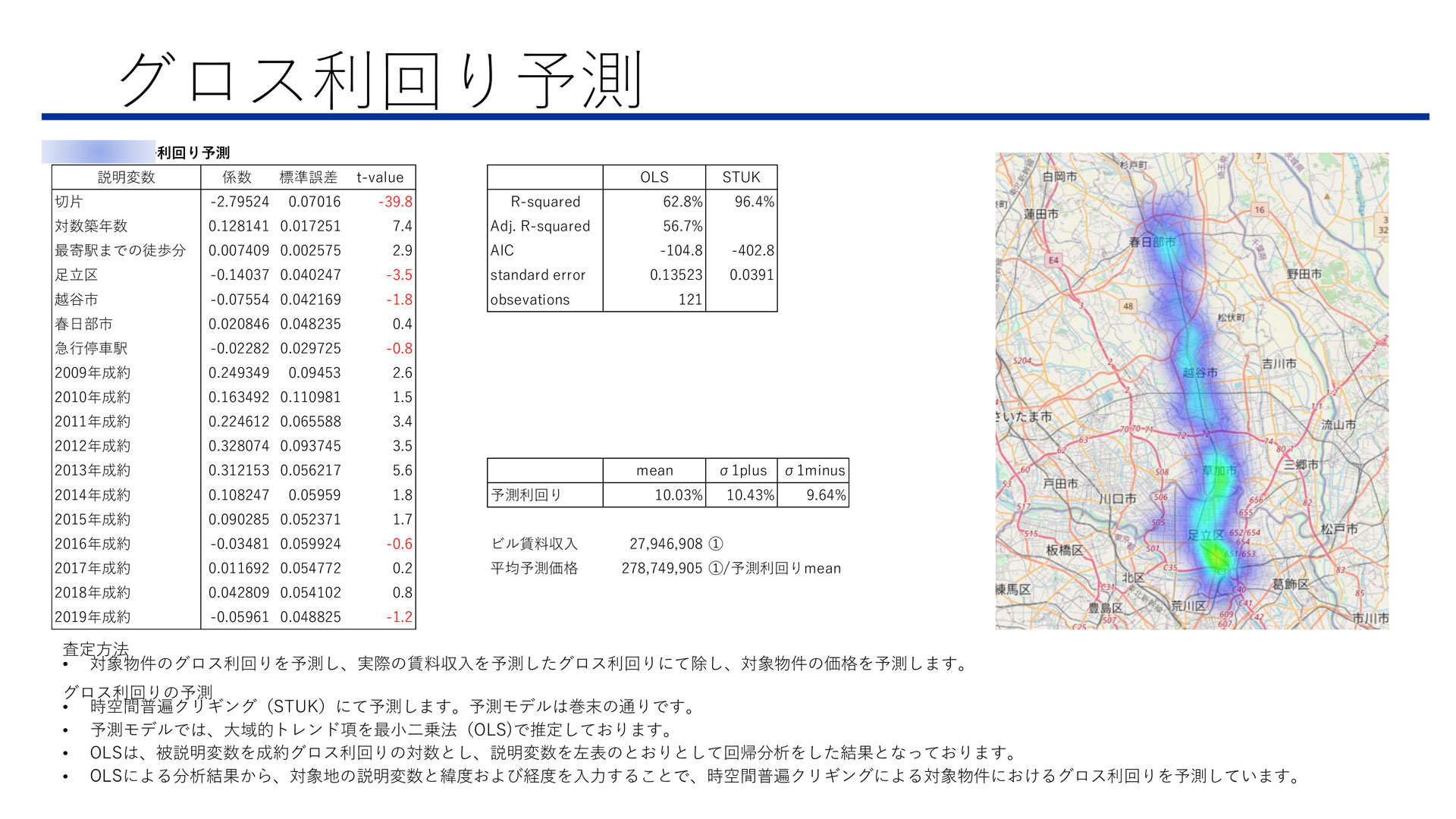1456x819 pixels.
Task: Select the 標準誤差 column header
Action: [308, 177]
